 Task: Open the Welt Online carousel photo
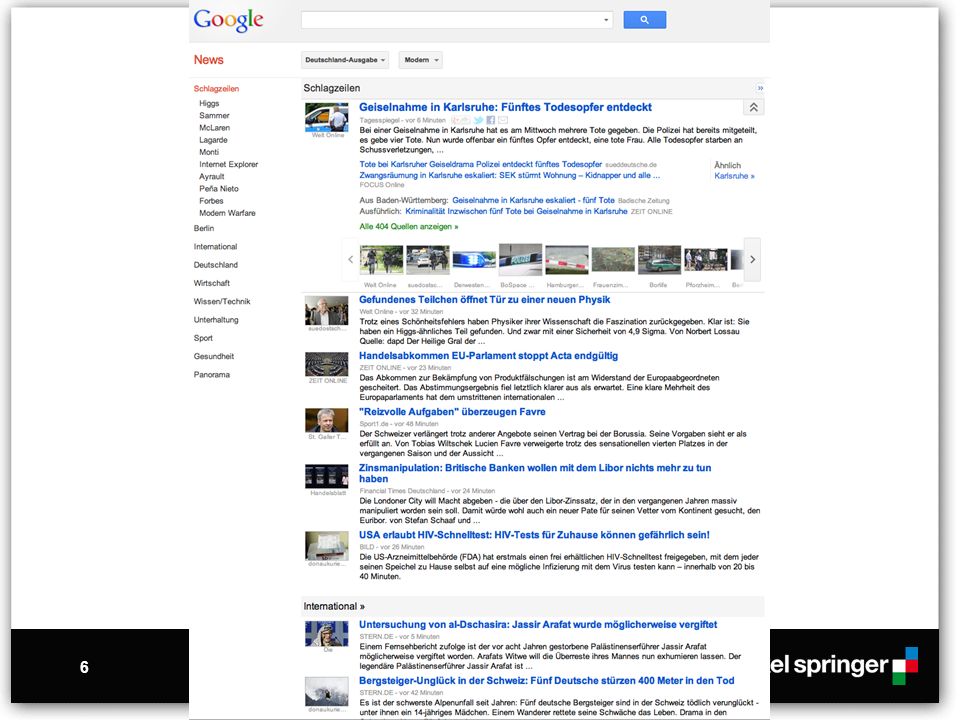coord(381,260)
